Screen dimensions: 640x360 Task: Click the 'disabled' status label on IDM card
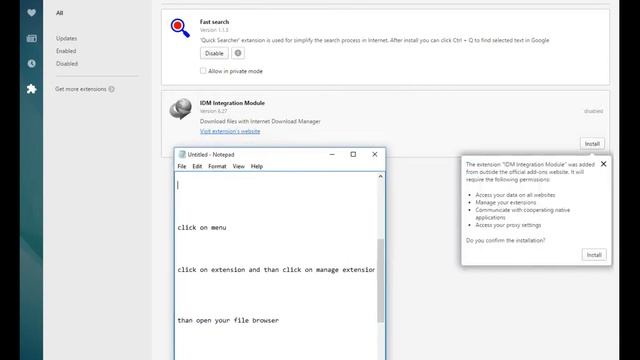(593, 111)
